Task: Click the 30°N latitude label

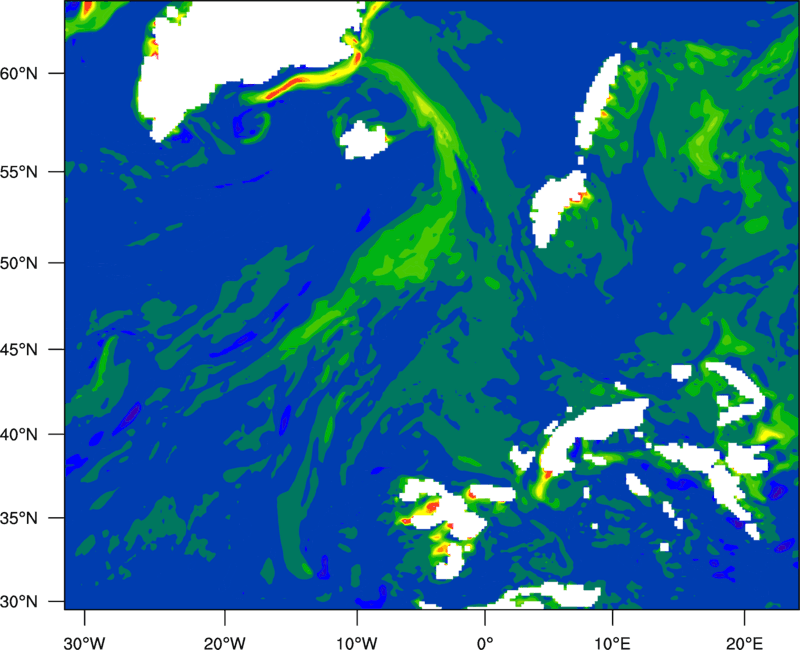Action: [19, 602]
